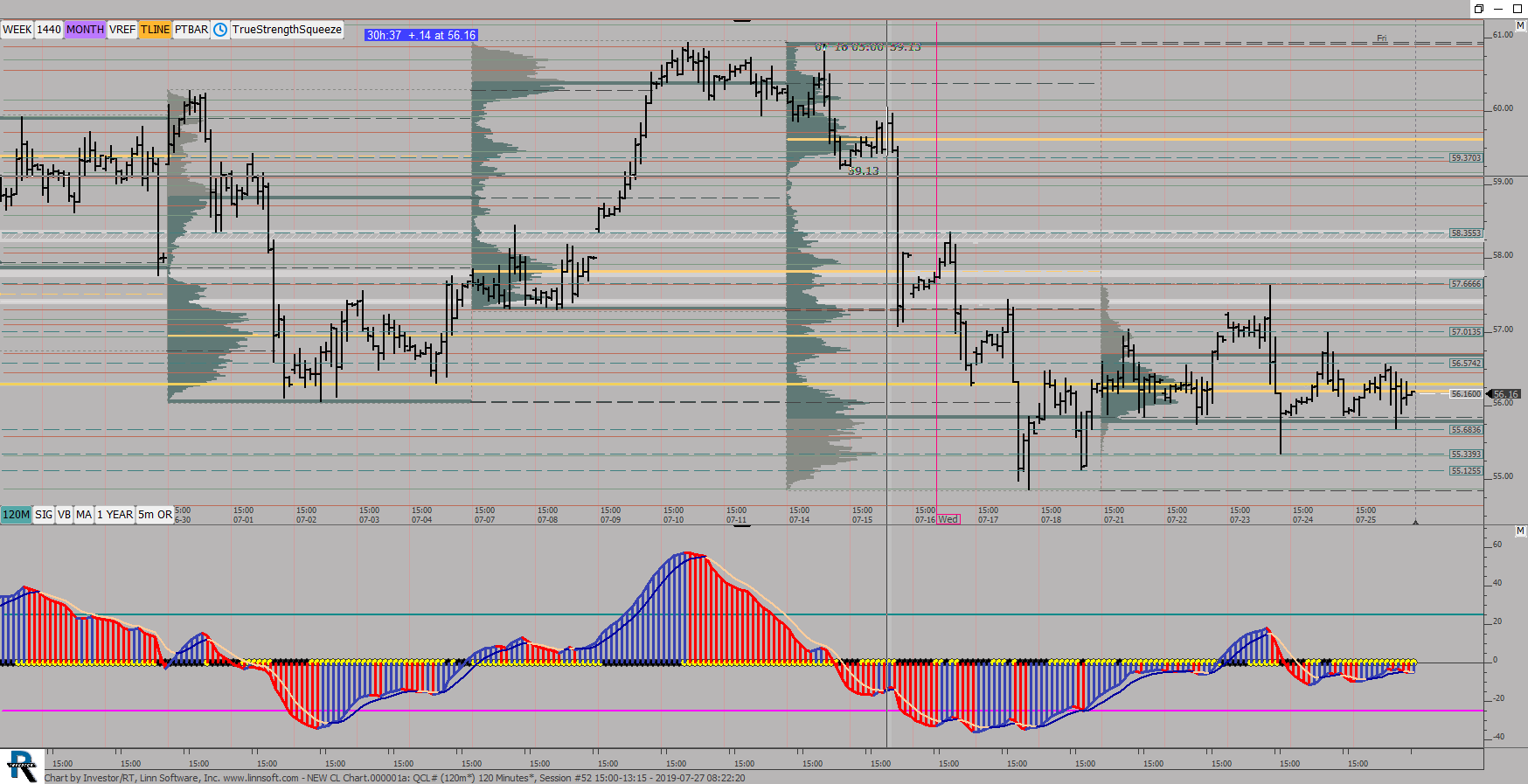Toggle the MA button
The width and height of the screenshot is (1528, 784).
click(84, 515)
